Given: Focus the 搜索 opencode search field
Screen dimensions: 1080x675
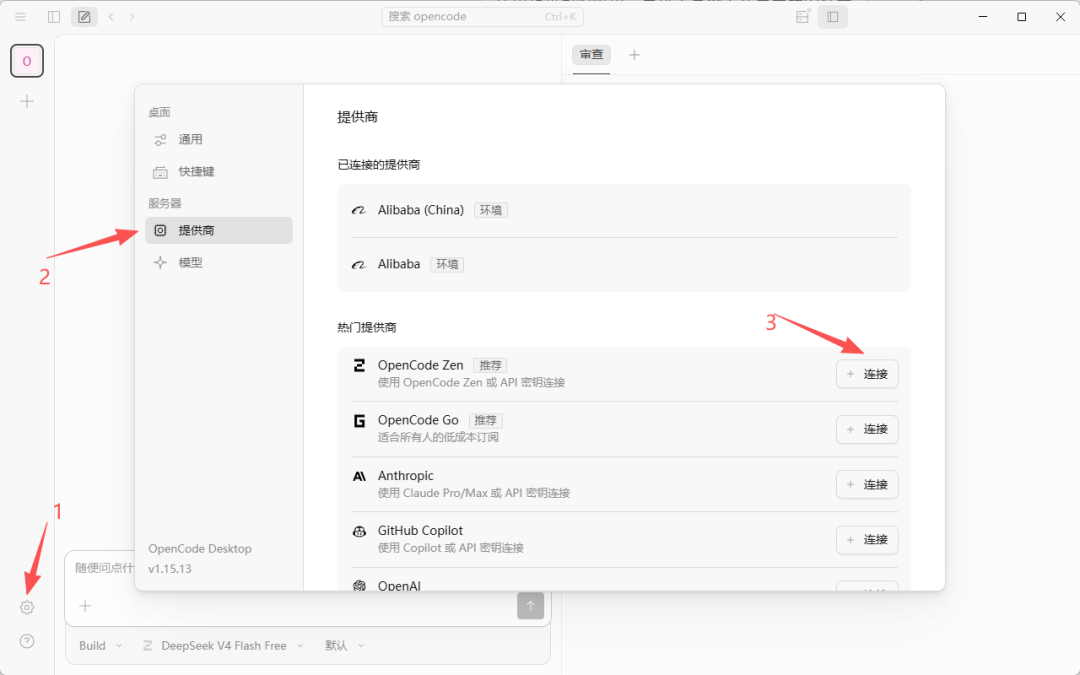Looking at the screenshot, I should tap(482, 17).
